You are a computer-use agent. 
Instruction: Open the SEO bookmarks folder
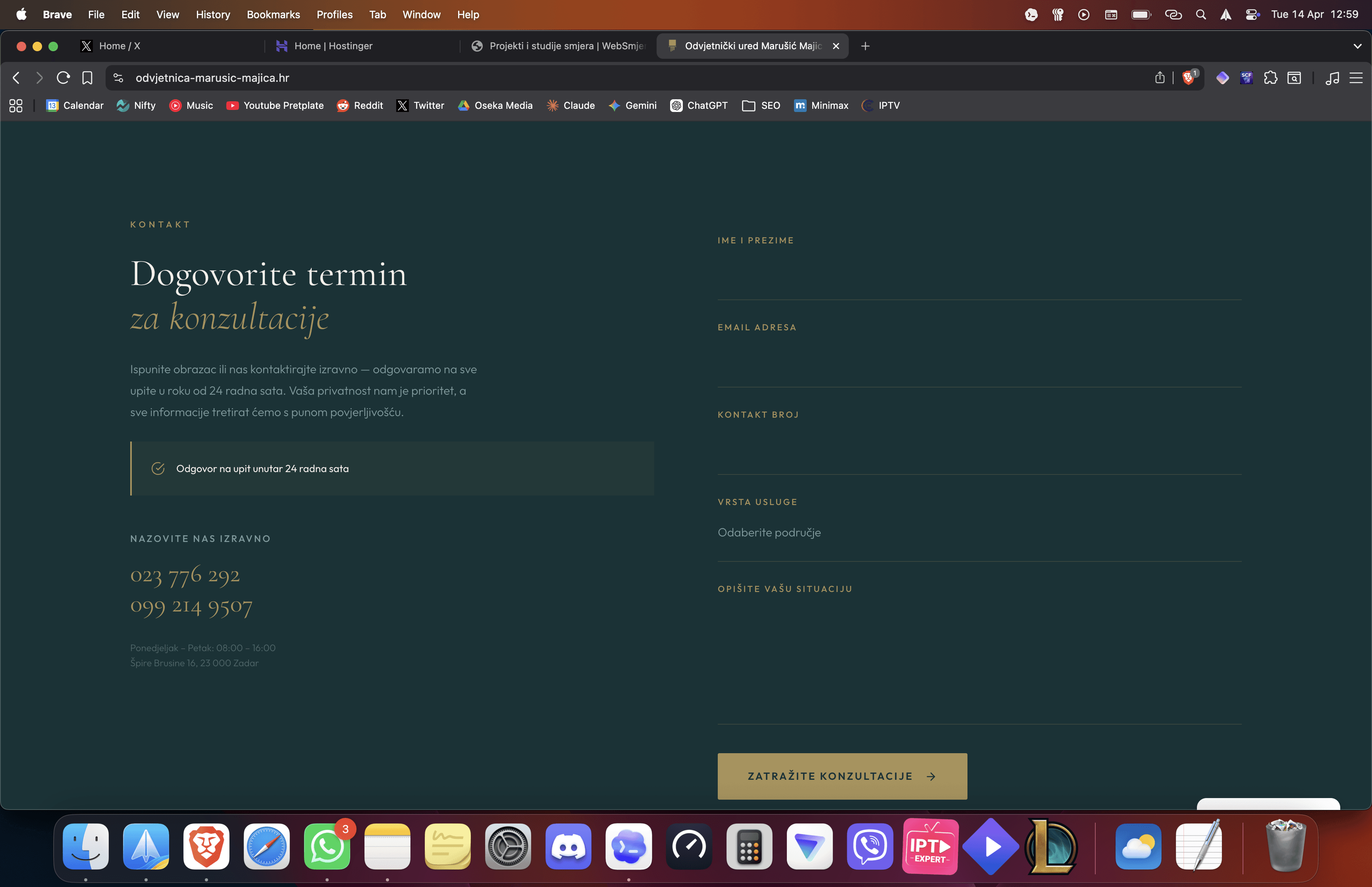761,105
